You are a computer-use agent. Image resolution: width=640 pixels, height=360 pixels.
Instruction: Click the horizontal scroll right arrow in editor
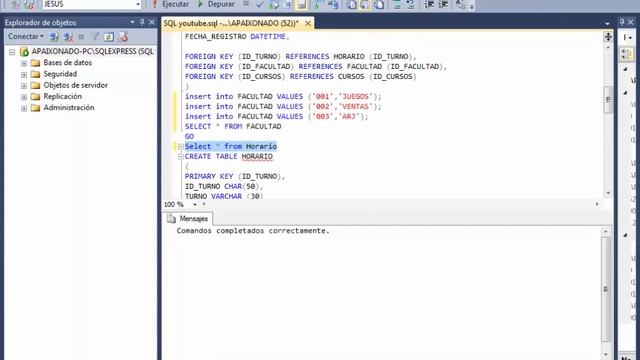pos(597,204)
